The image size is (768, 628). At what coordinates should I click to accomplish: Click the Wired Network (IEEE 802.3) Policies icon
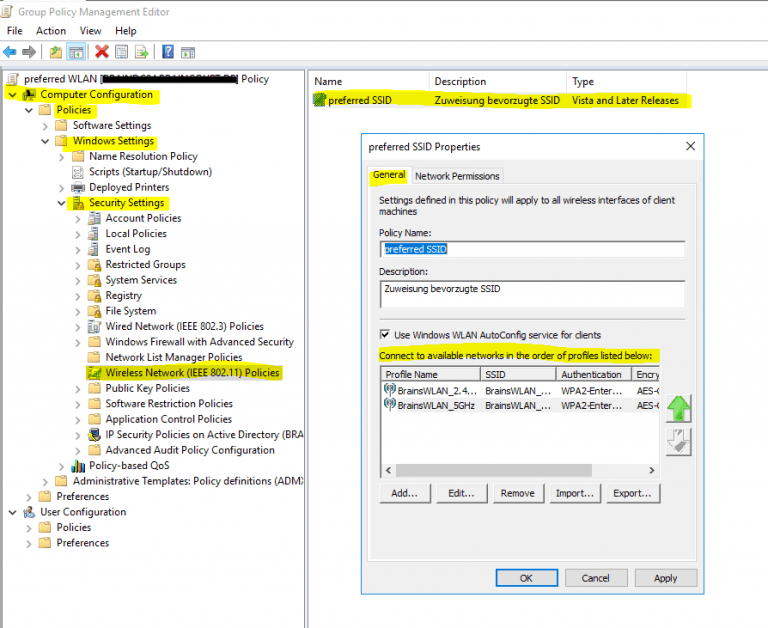pos(94,327)
